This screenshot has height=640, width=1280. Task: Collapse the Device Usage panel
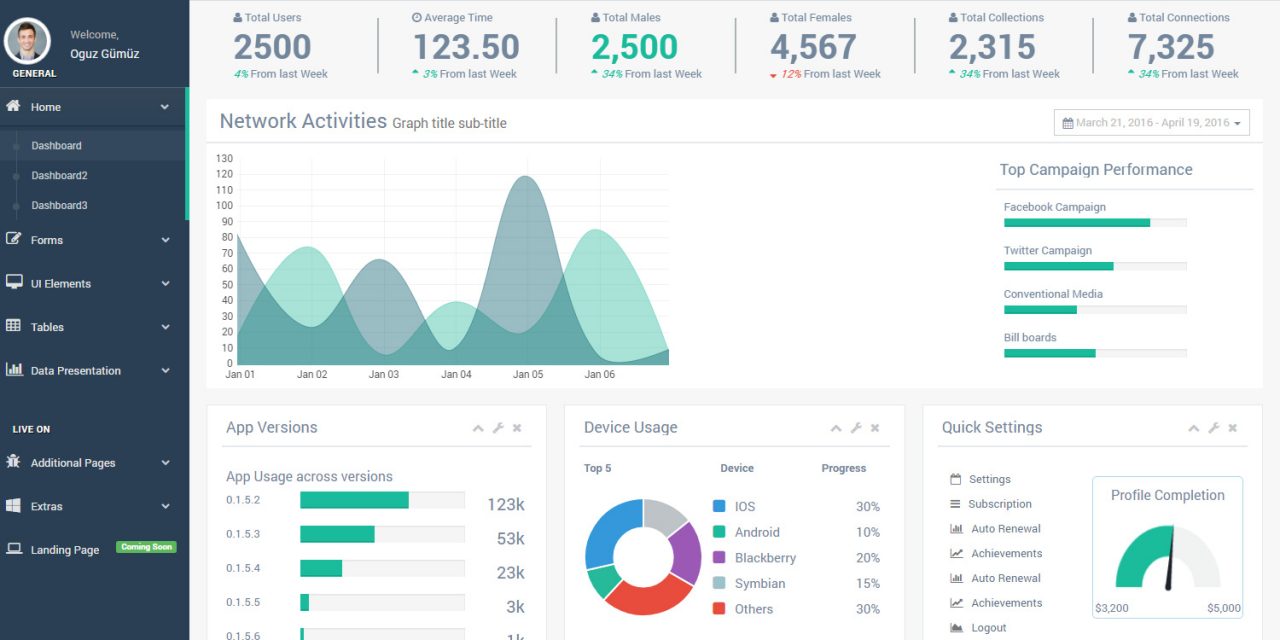[836, 428]
